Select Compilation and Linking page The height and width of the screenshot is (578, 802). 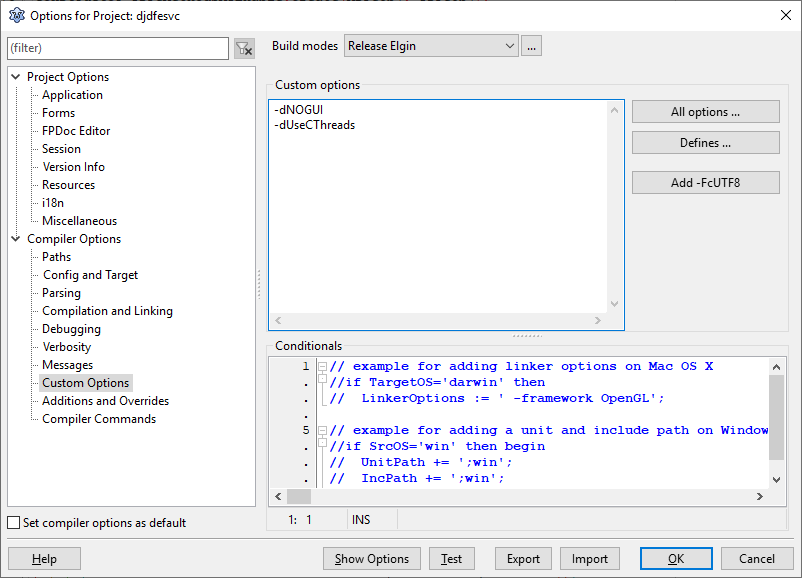(x=107, y=311)
